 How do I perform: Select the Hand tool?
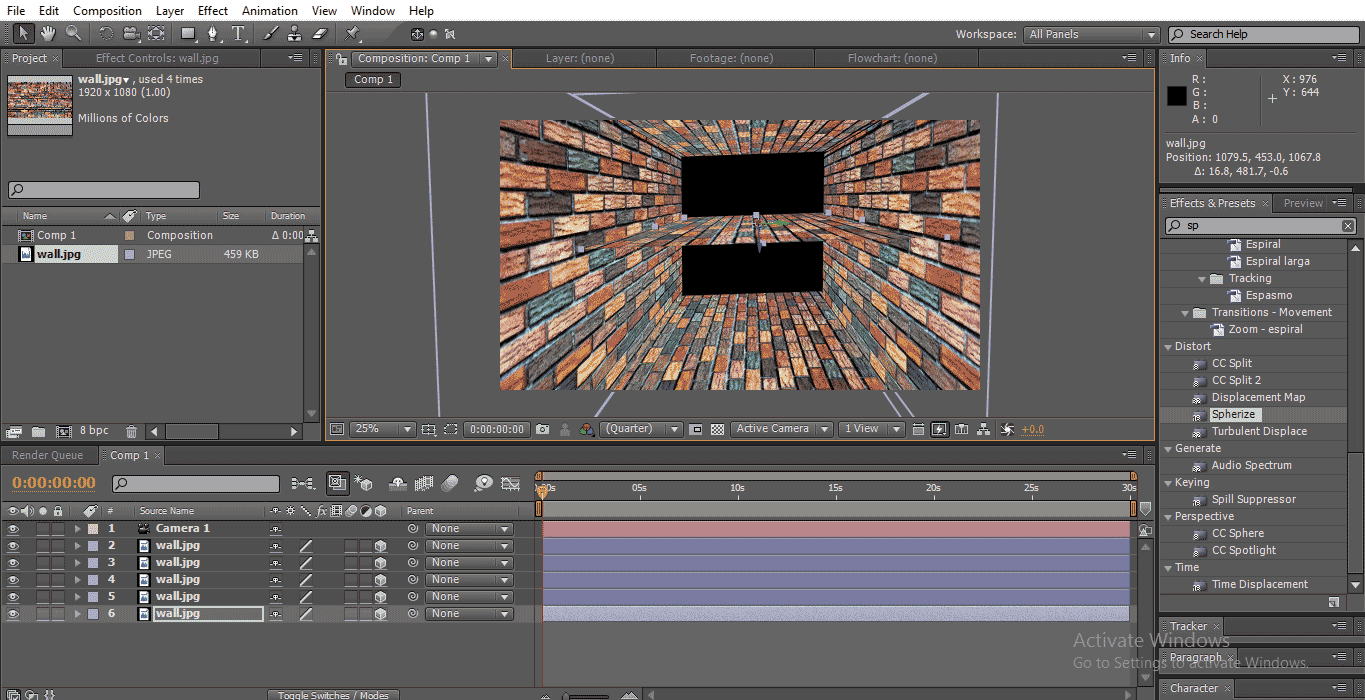(48, 34)
